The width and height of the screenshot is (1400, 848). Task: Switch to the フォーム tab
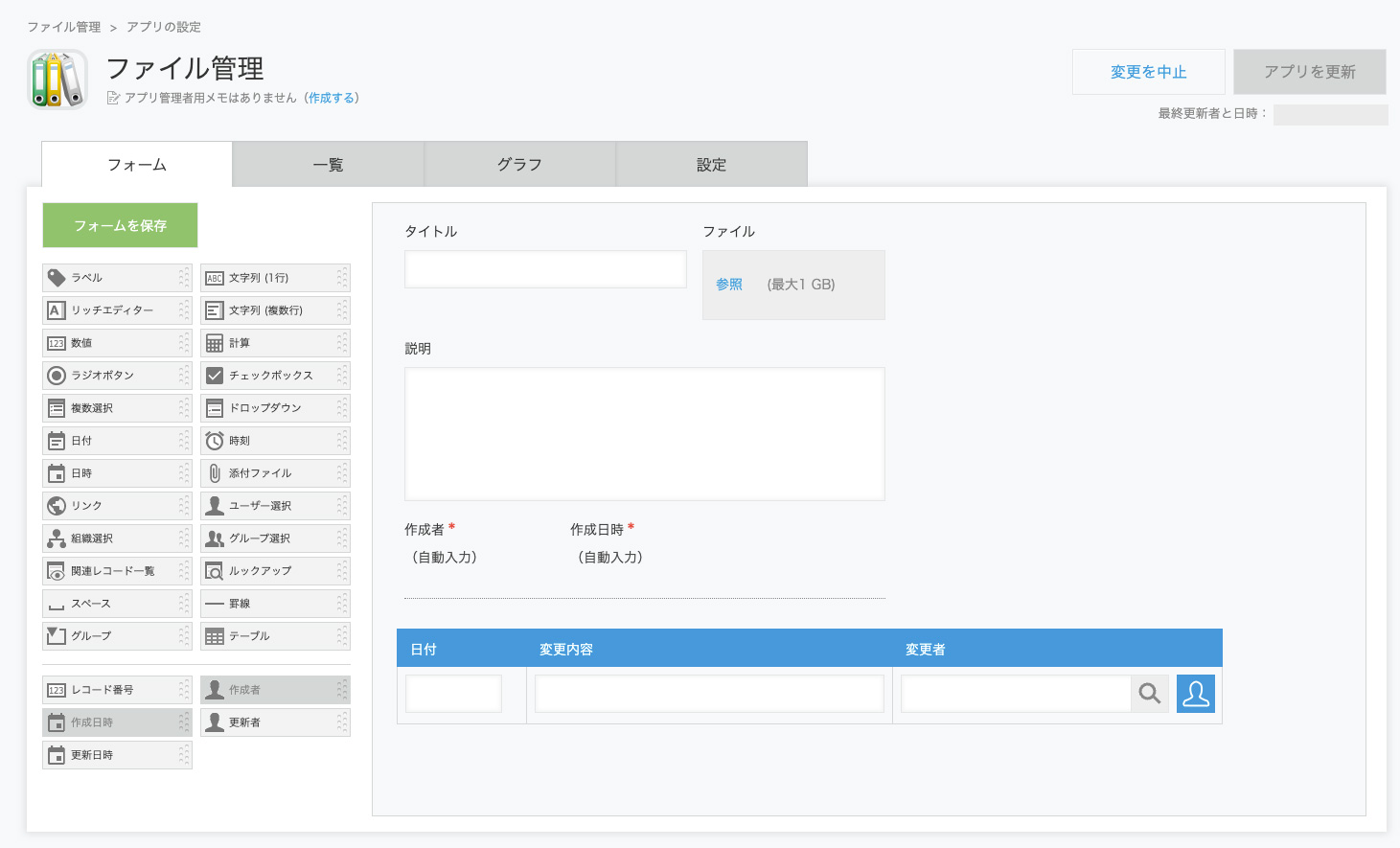pyautogui.click(x=137, y=164)
